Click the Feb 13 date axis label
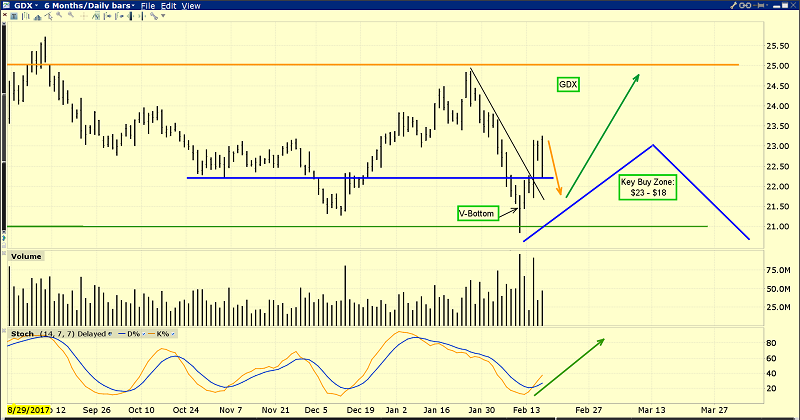Viewport: 800px width, 420px height. pyautogui.click(x=527, y=410)
